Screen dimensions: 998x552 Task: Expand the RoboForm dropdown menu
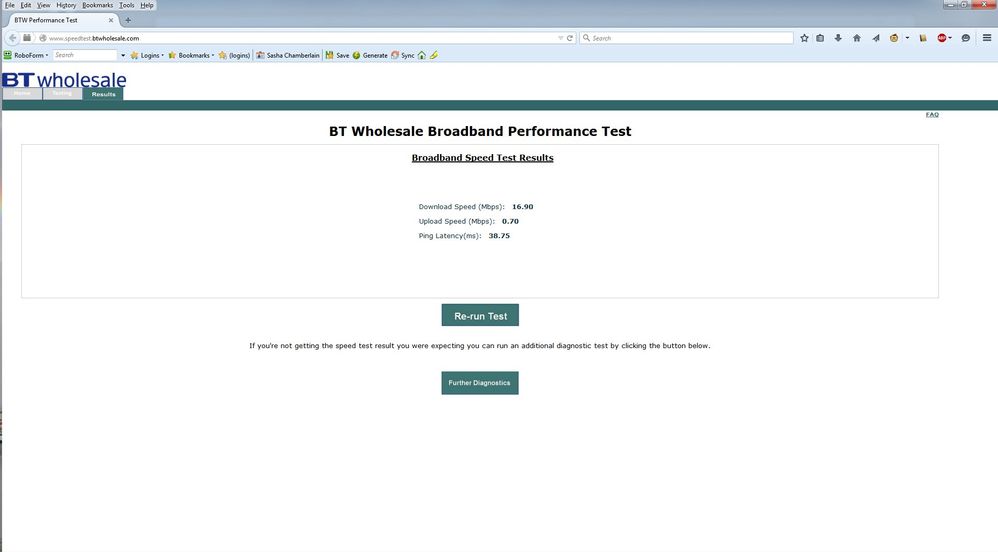tap(46, 55)
